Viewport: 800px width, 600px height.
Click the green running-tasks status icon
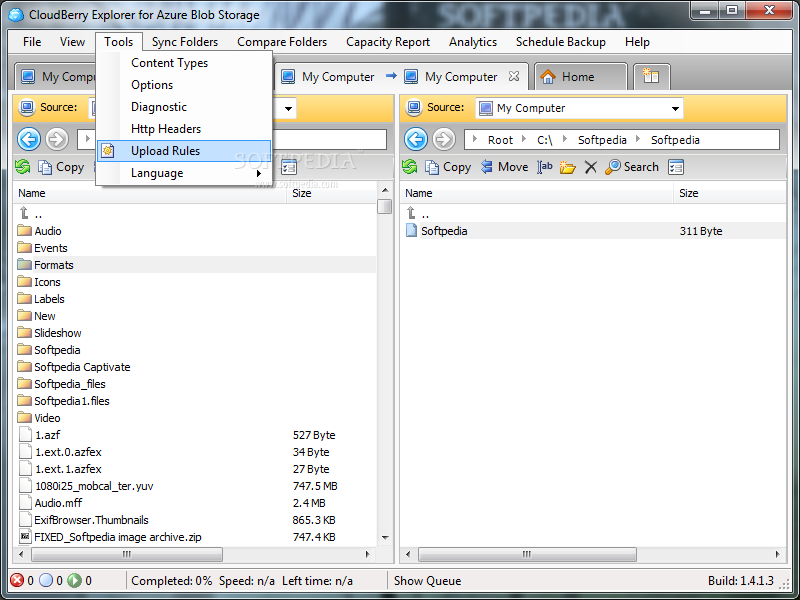pos(75,580)
